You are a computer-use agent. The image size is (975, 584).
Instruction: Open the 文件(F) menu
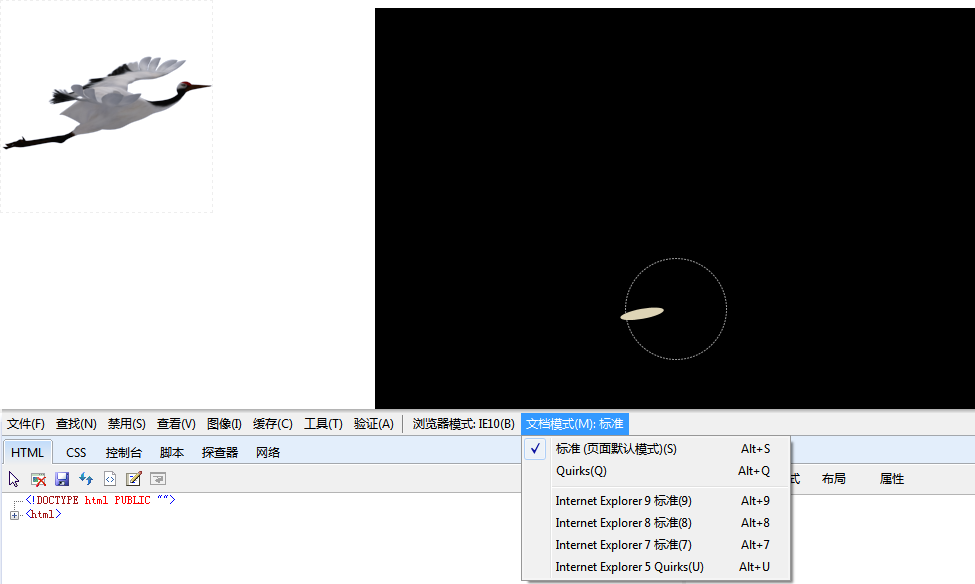[x=26, y=424]
